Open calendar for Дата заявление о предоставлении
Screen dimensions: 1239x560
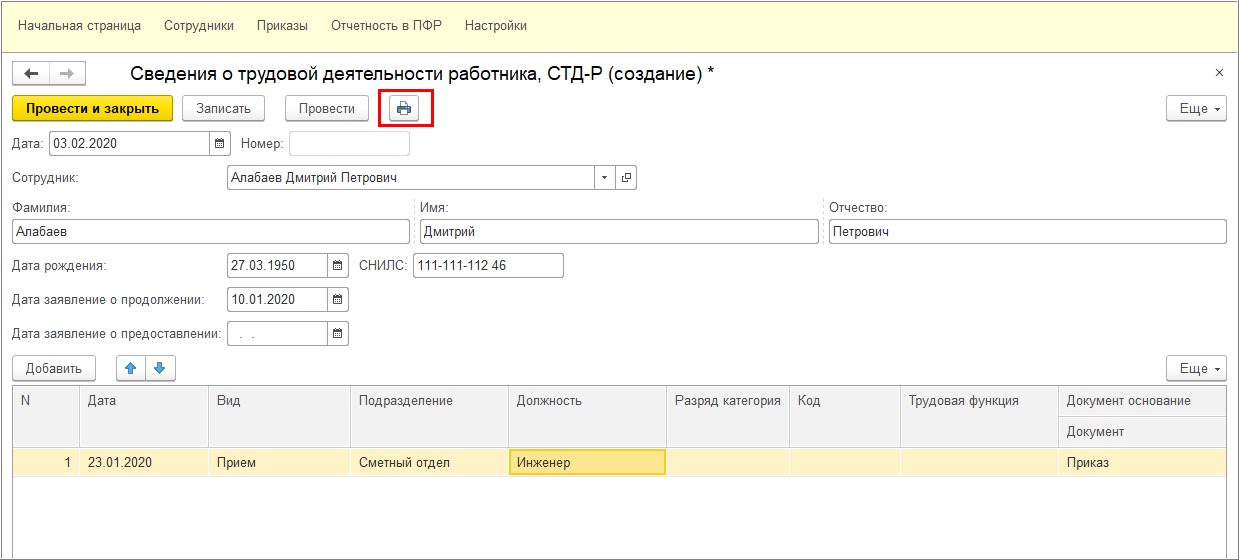pos(338,333)
